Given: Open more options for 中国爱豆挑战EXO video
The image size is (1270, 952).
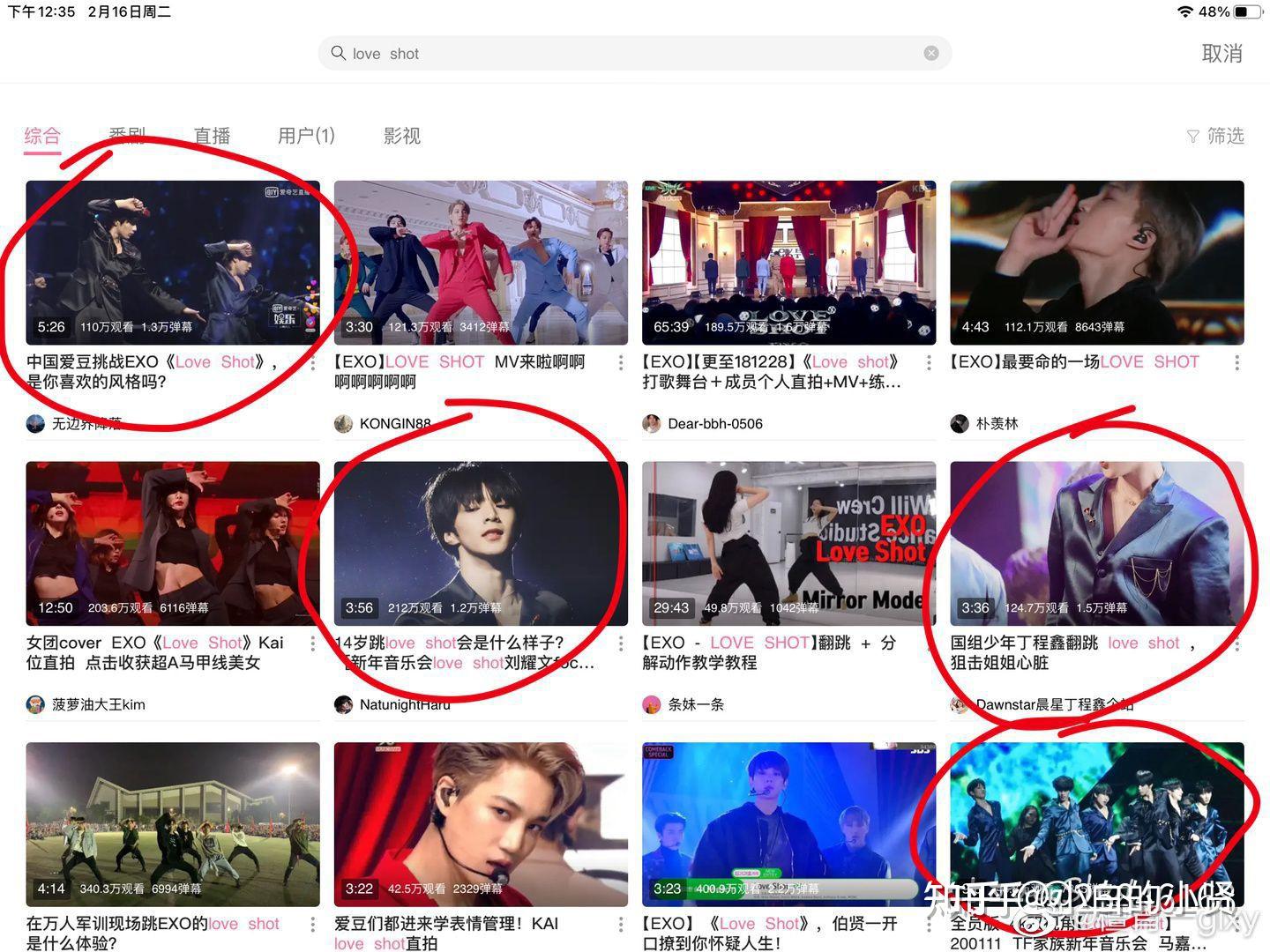Looking at the screenshot, I should 312,362.
